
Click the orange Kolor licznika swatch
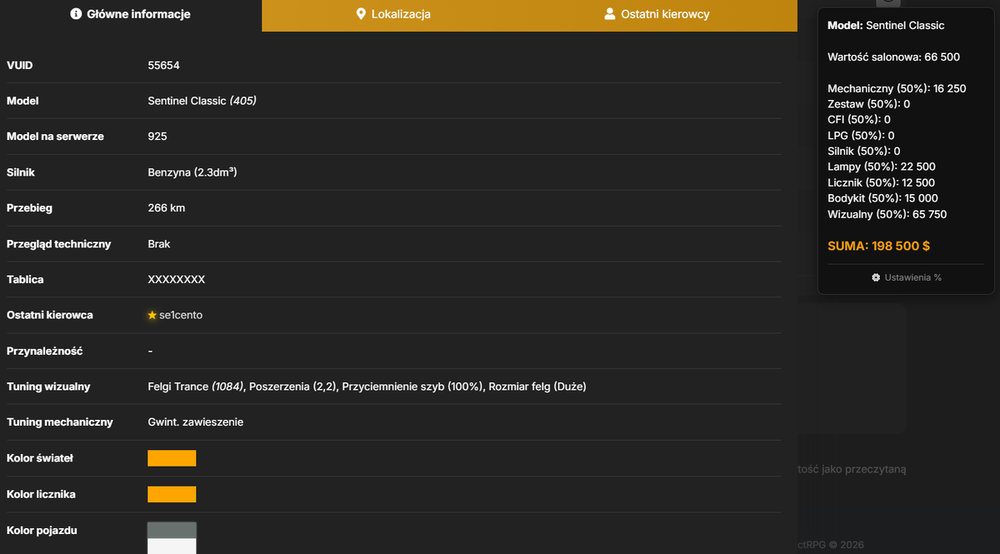[172, 494]
